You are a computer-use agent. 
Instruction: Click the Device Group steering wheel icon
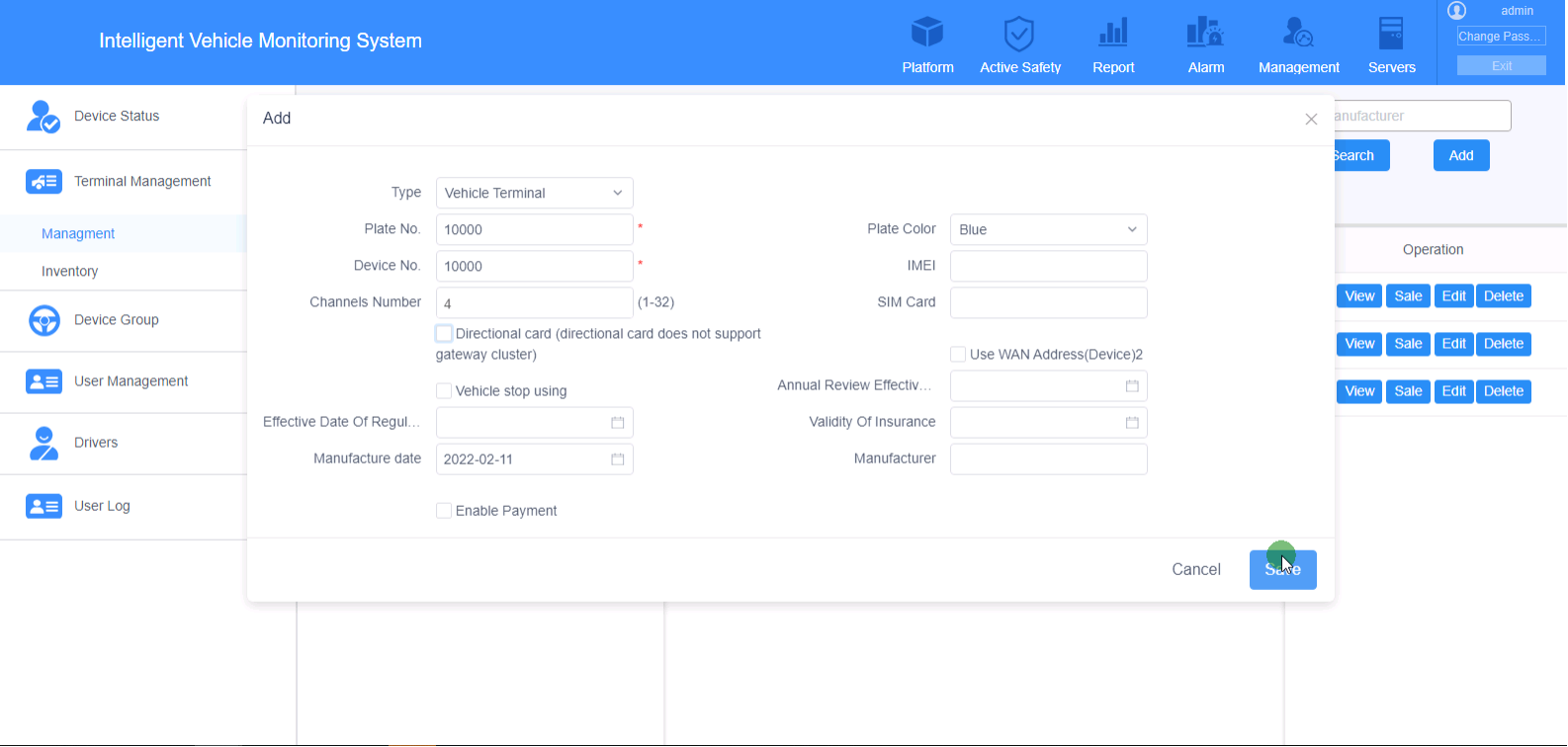tap(44, 320)
